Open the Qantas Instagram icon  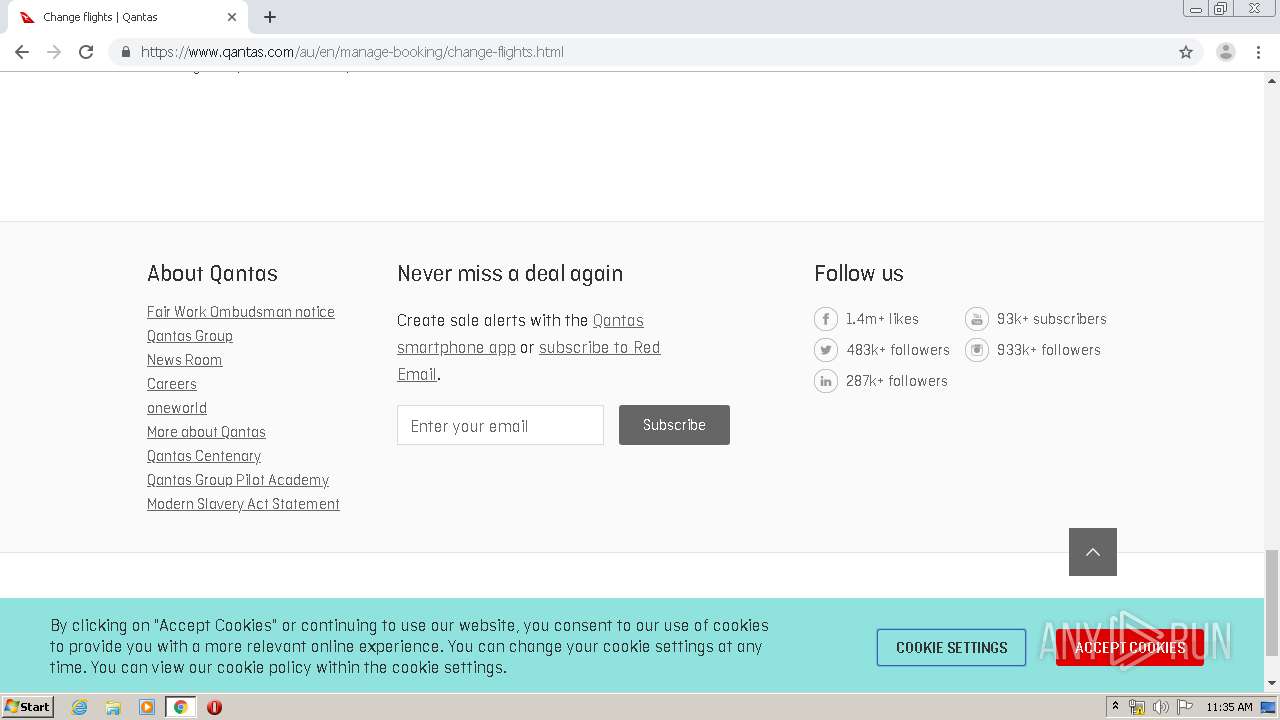point(976,350)
